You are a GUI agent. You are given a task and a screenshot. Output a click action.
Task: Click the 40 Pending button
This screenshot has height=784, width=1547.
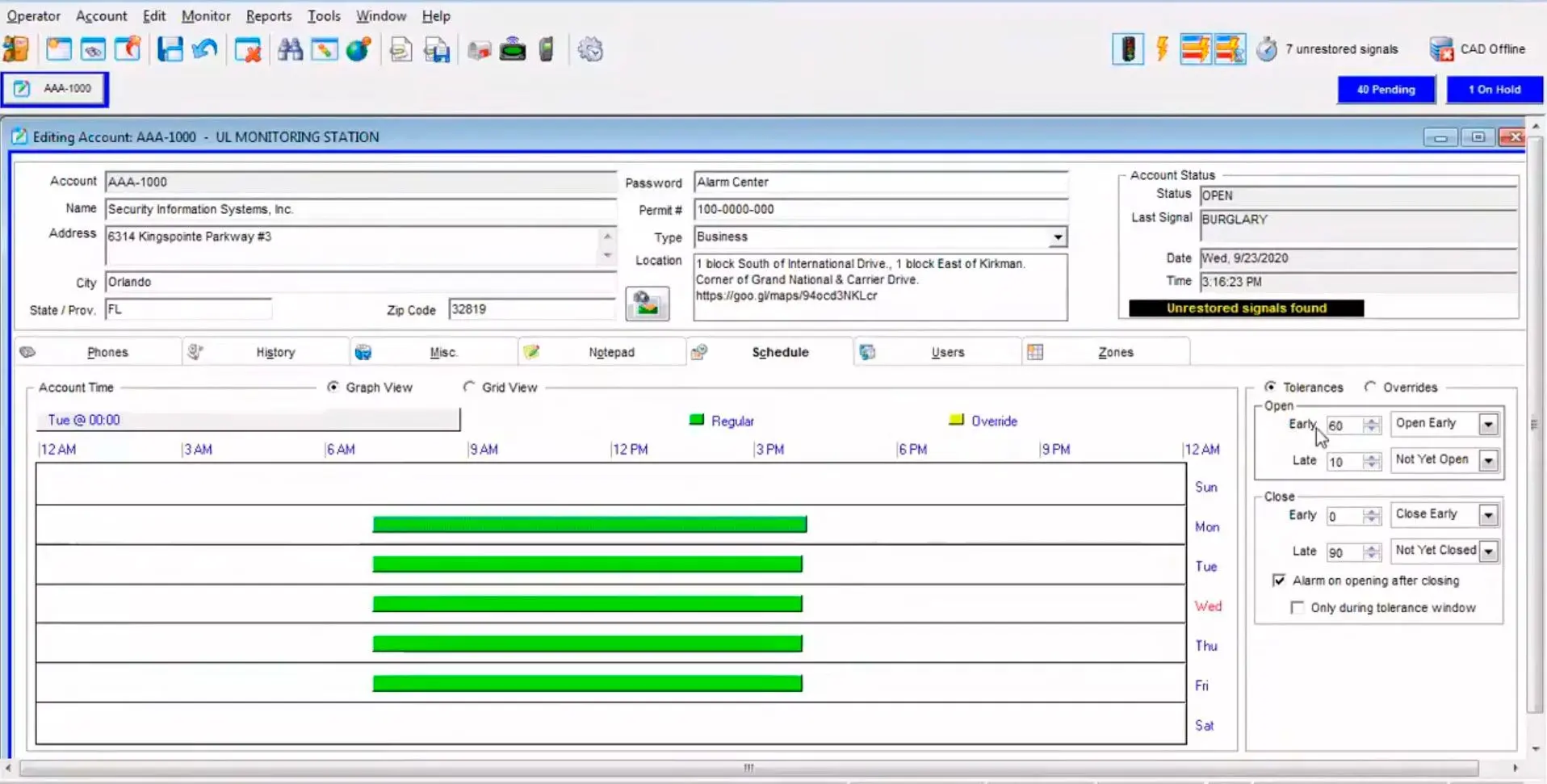(x=1386, y=90)
